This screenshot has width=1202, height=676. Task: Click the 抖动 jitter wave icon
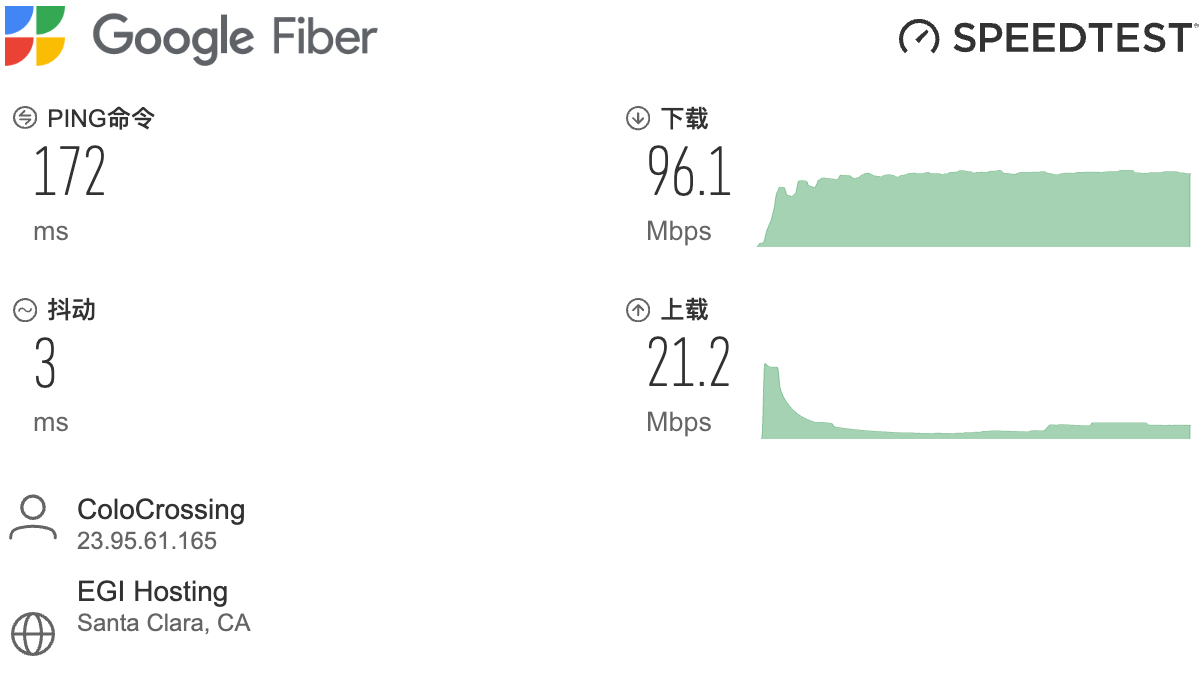25,310
